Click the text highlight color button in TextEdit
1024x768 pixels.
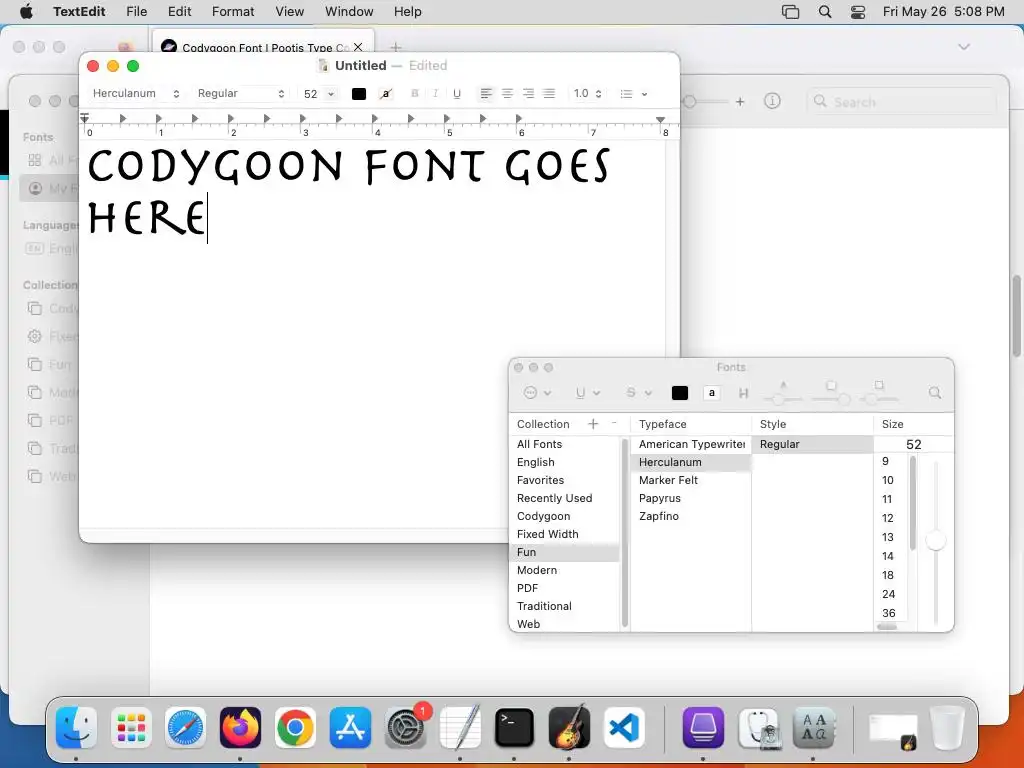pyautogui.click(x=386, y=94)
